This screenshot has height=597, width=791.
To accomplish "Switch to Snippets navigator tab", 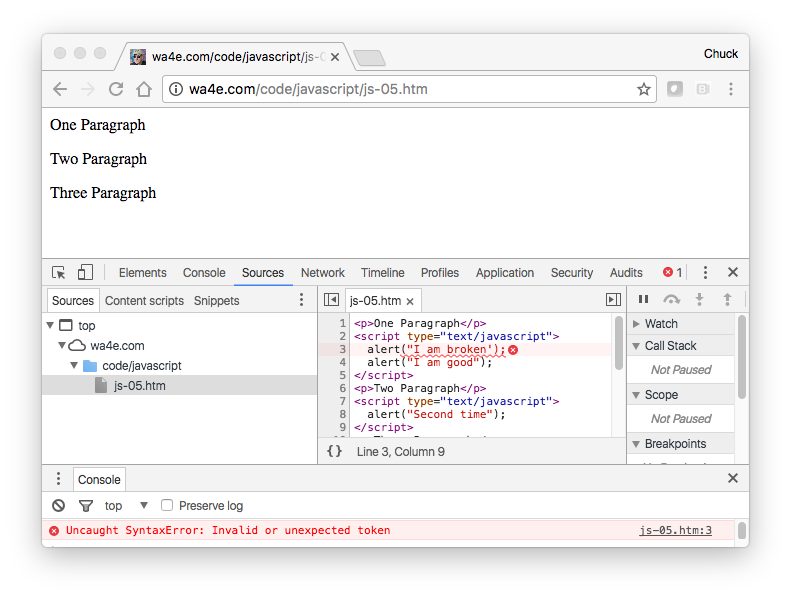I will [216, 301].
